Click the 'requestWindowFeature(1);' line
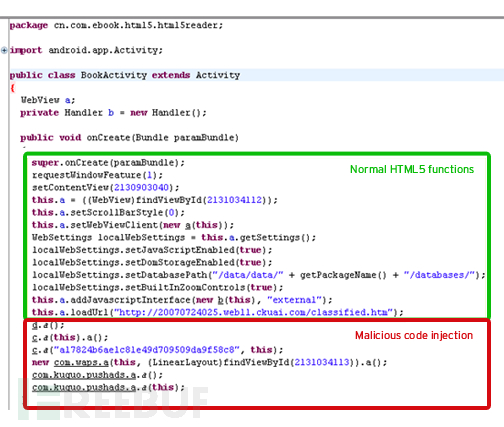Screen dimensions: 504x427 tap(97, 175)
